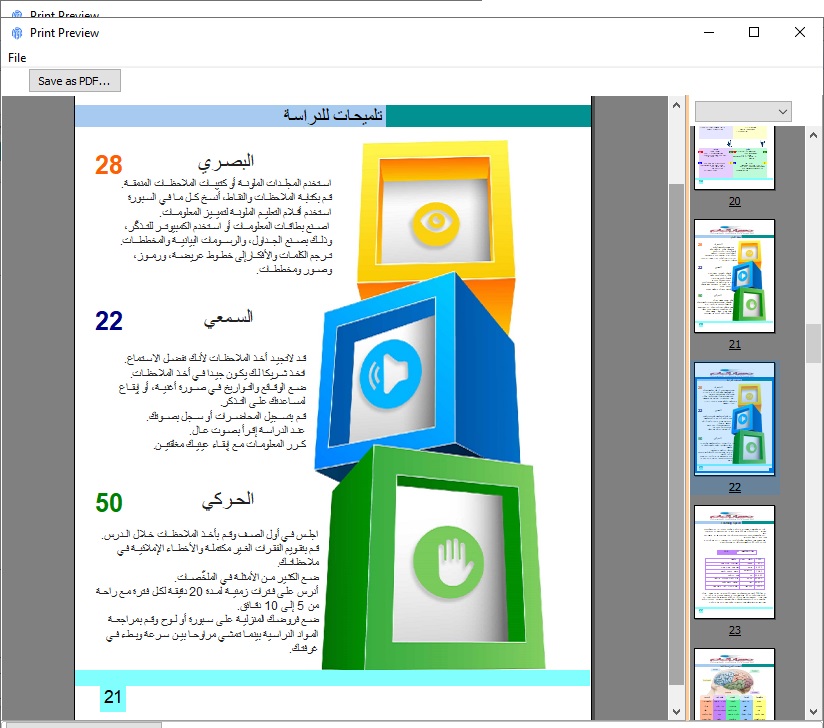Click the page 20 label link
Screen dimensions: 824x728
735,201
